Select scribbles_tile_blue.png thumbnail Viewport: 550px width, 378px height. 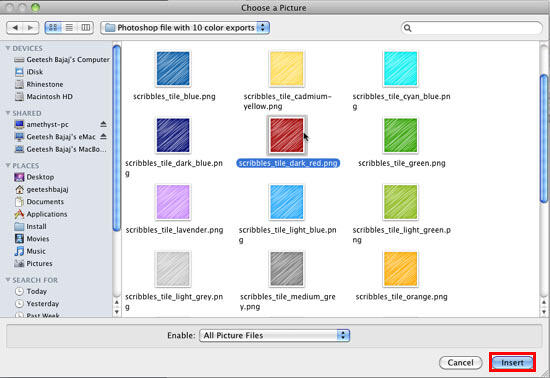tap(173, 68)
